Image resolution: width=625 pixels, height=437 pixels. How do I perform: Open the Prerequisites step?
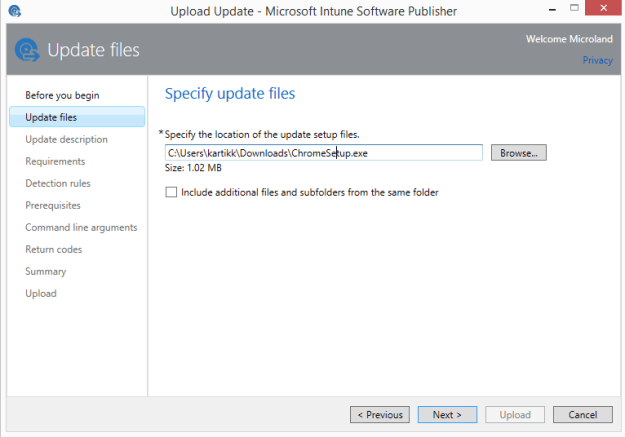tap(53, 205)
